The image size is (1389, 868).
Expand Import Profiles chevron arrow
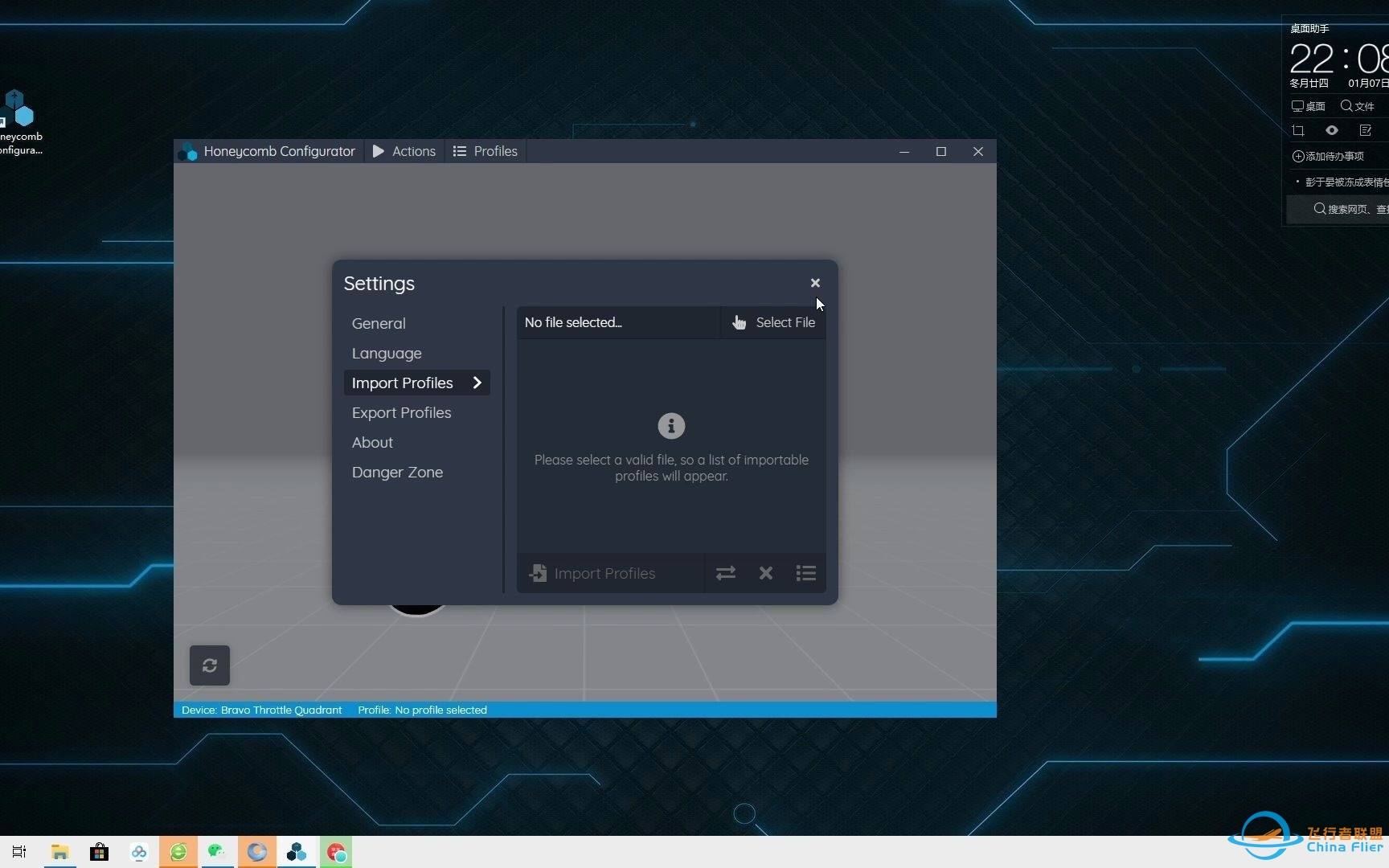click(x=477, y=383)
